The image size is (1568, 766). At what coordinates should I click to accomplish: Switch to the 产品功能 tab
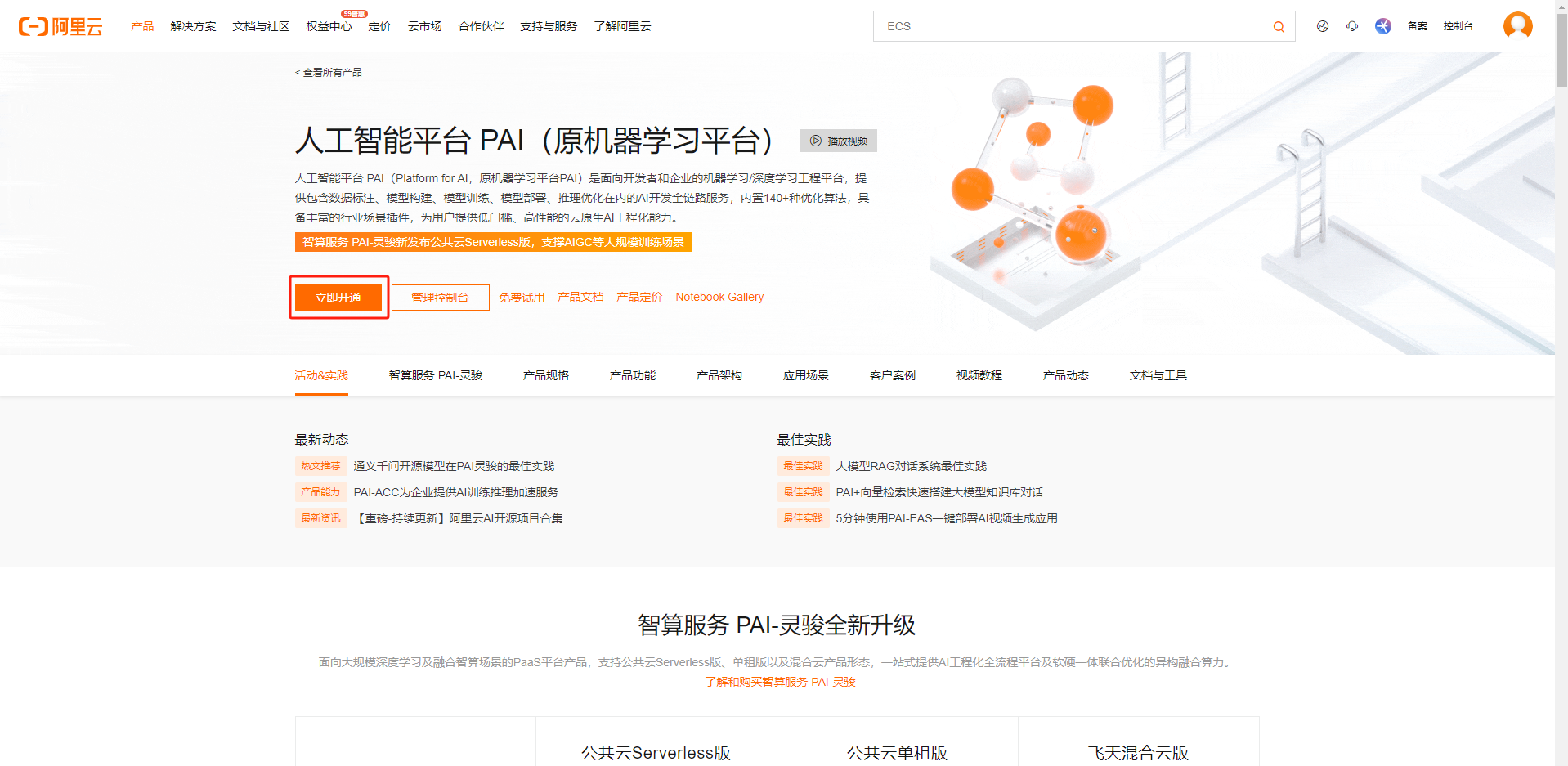[633, 375]
